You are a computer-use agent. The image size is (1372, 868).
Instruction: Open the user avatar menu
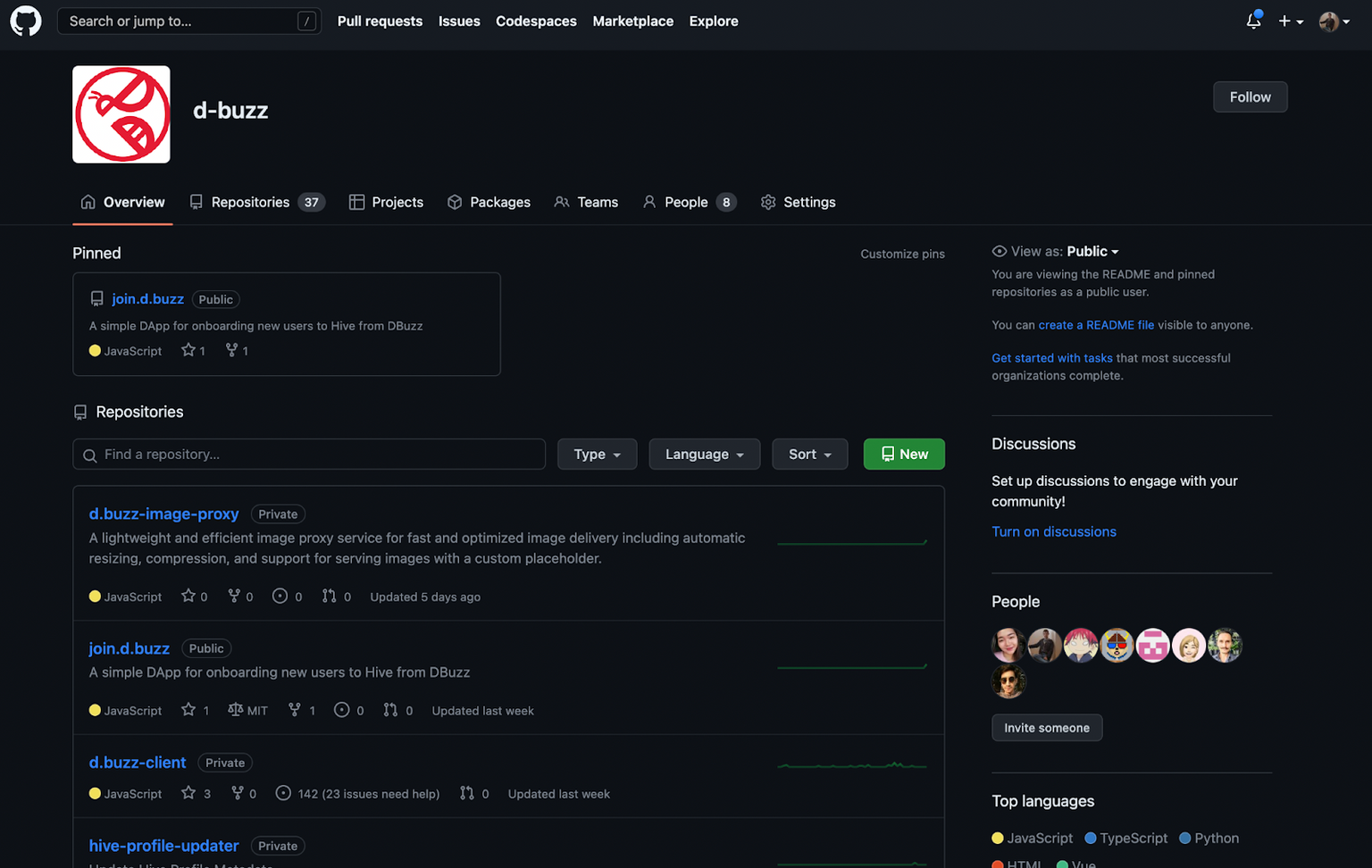1334,21
